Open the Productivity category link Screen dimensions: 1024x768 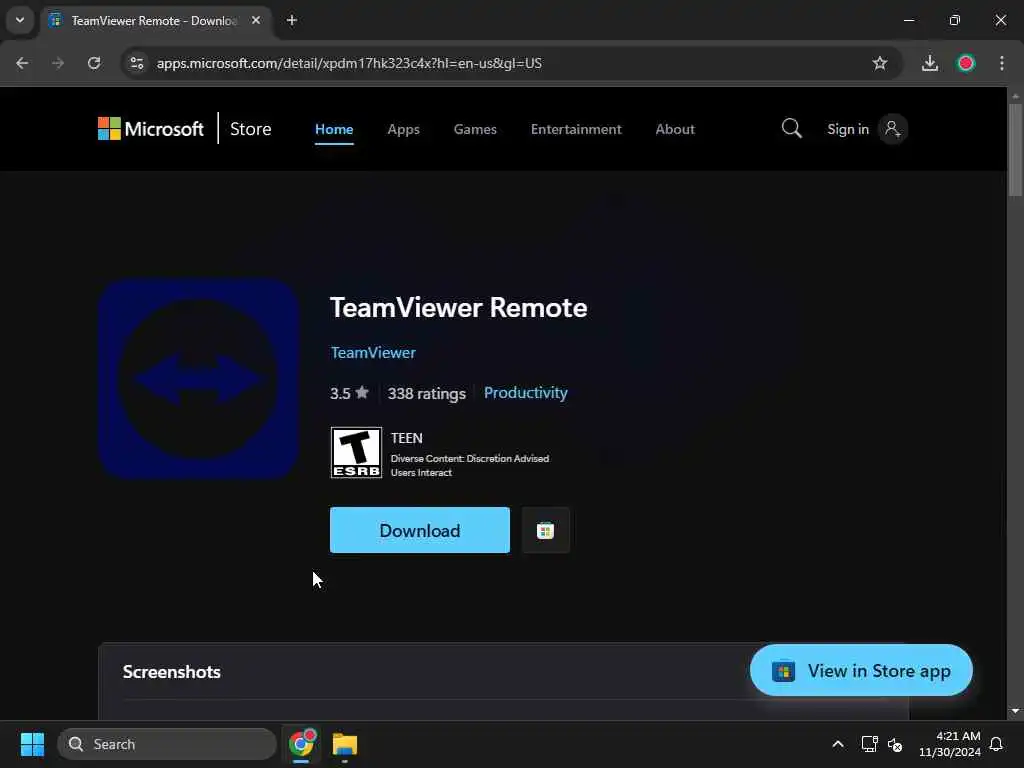tap(525, 392)
